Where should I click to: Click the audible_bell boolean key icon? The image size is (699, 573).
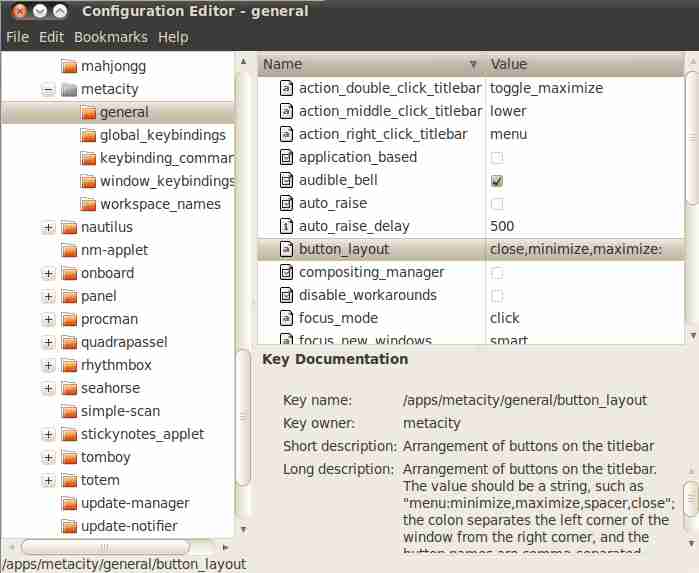[286, 180]
